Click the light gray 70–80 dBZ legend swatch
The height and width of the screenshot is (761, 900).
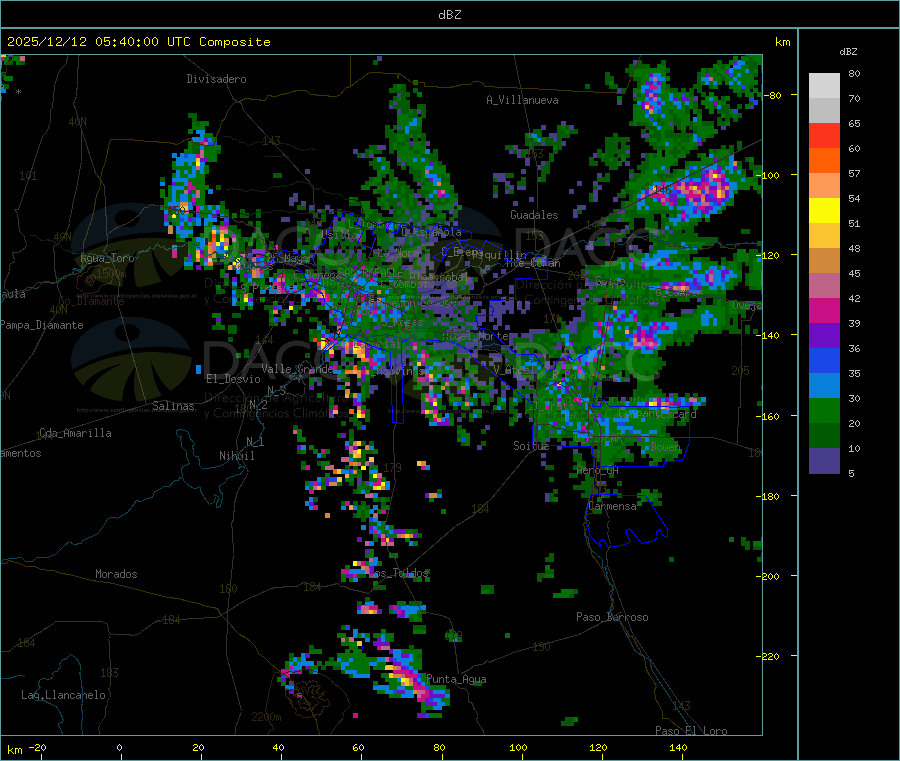pyautogui.click(x=824, y=86)
